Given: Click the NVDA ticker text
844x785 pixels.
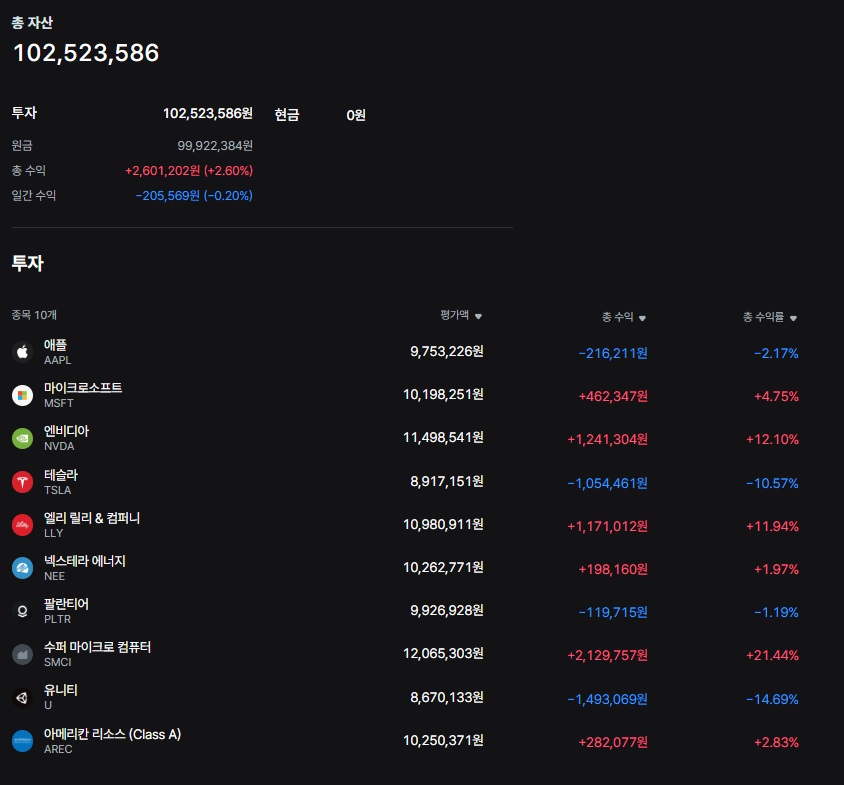Looking at the screenshot, I should 59,446.
